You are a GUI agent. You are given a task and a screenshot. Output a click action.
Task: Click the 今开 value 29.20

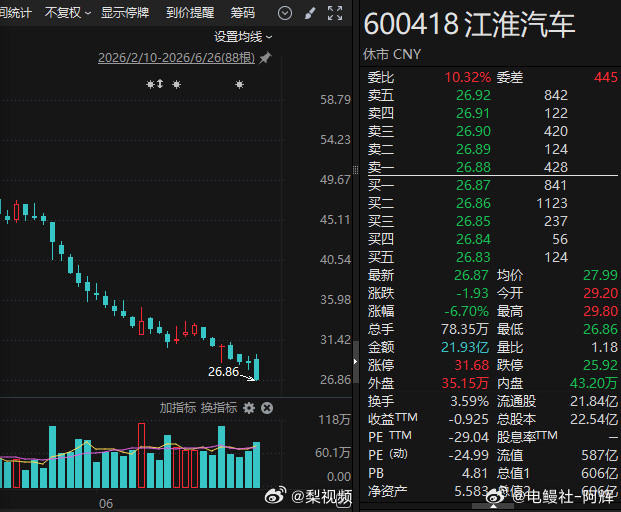tap(600, 293)
